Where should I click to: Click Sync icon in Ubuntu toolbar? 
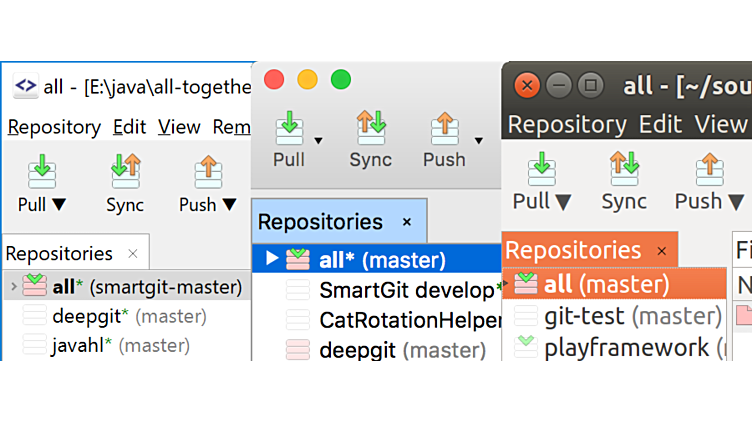click(x=624, y=168)
